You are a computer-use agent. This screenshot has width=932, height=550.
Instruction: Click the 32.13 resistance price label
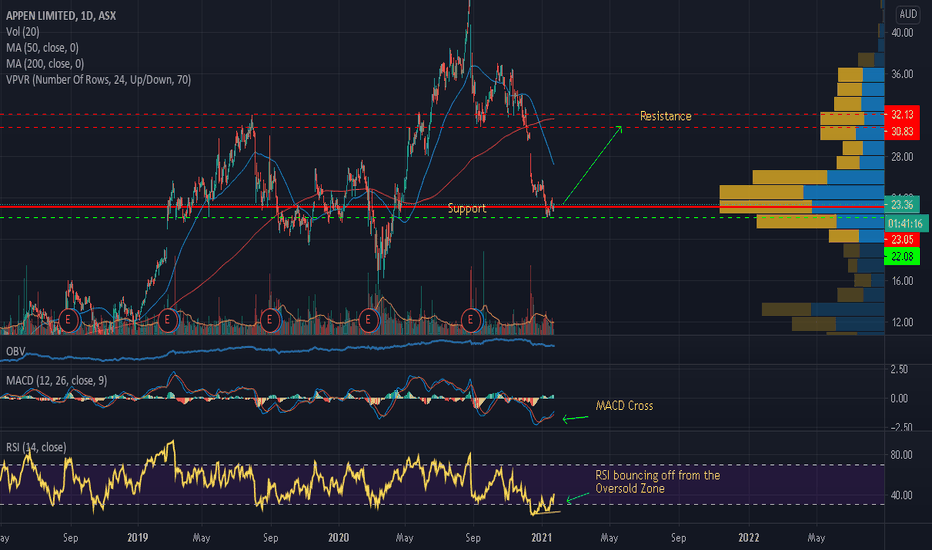902,115
